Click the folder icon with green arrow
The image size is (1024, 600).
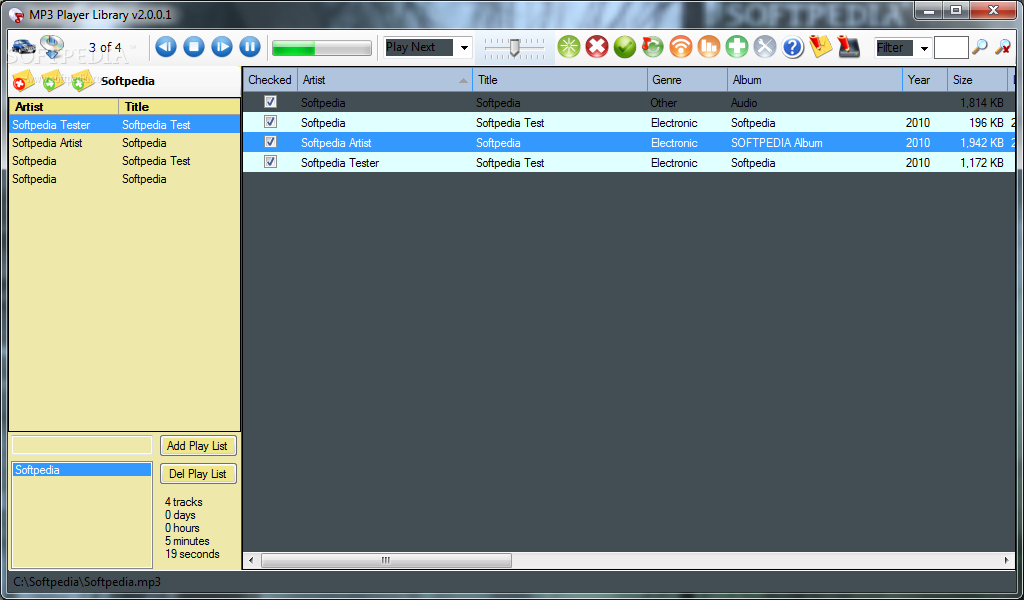point(52,80)
